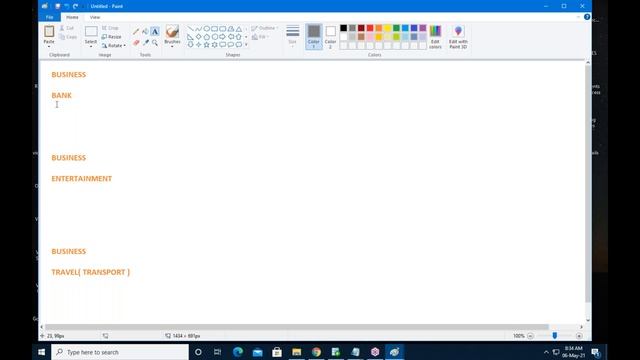Adjust the zoom slider handle
The image size is (640, 360).
point(555,336)
